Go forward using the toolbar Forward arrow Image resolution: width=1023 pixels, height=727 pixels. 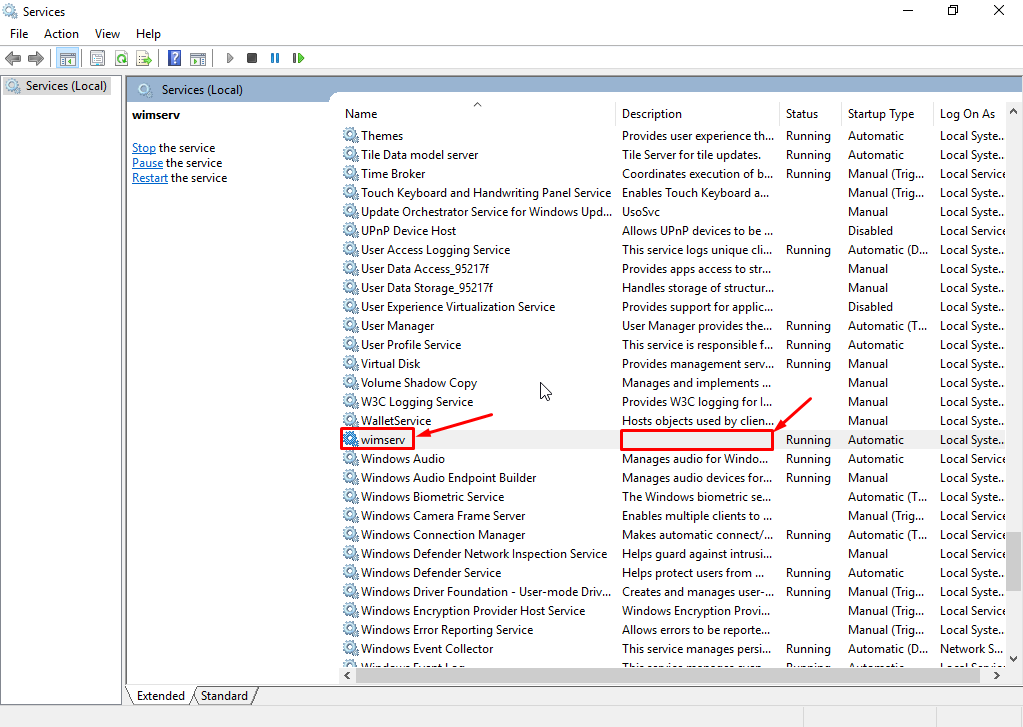click(36, 58)
